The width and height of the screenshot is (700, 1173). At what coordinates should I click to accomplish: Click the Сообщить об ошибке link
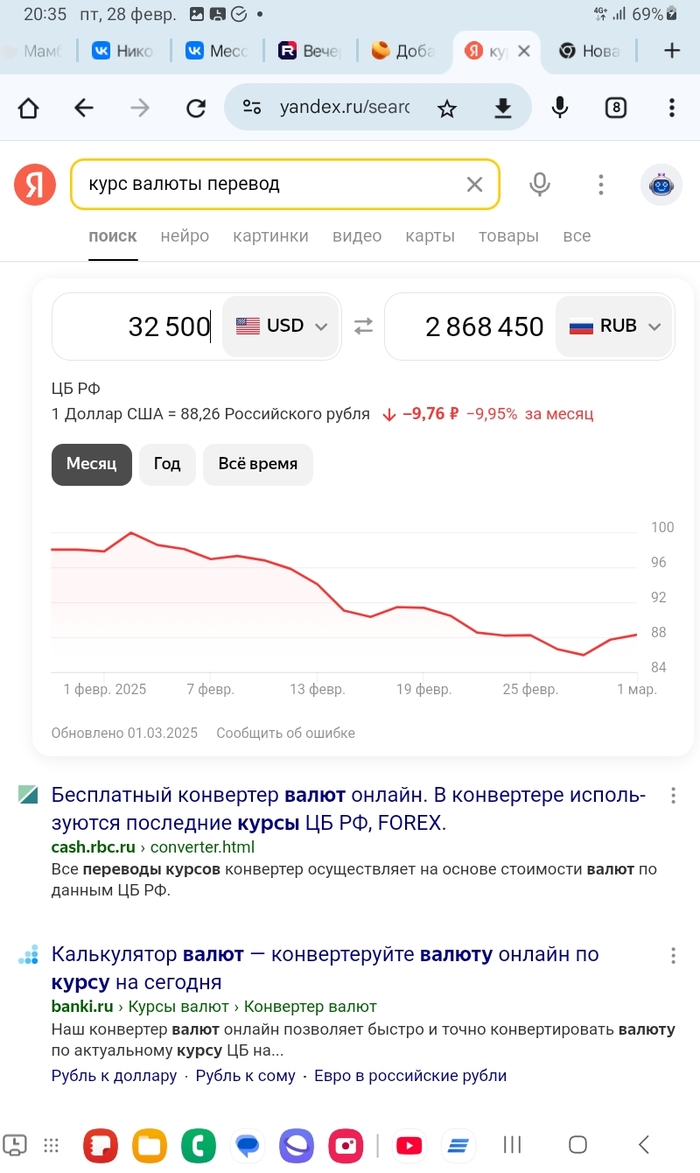click(285, 733)
